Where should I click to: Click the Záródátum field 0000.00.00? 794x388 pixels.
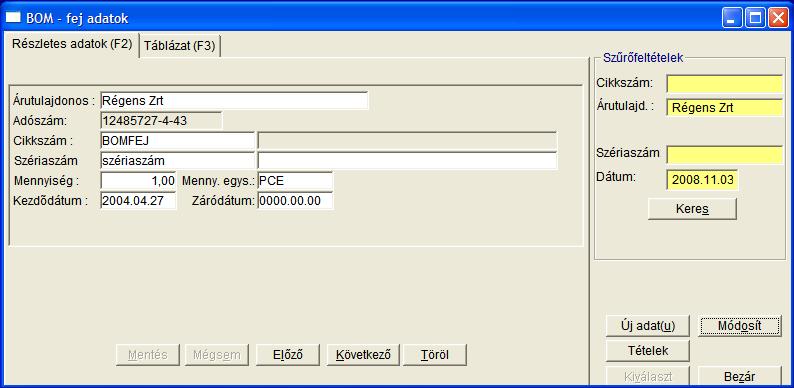295,200
